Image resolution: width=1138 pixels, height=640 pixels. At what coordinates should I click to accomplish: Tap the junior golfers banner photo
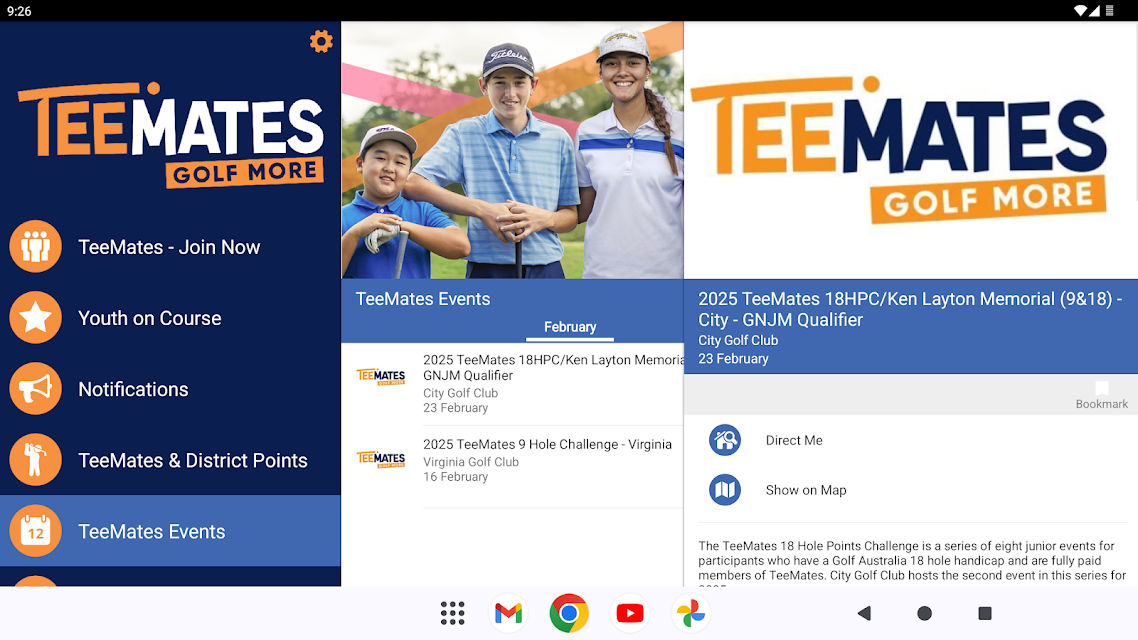click(512, 150)
